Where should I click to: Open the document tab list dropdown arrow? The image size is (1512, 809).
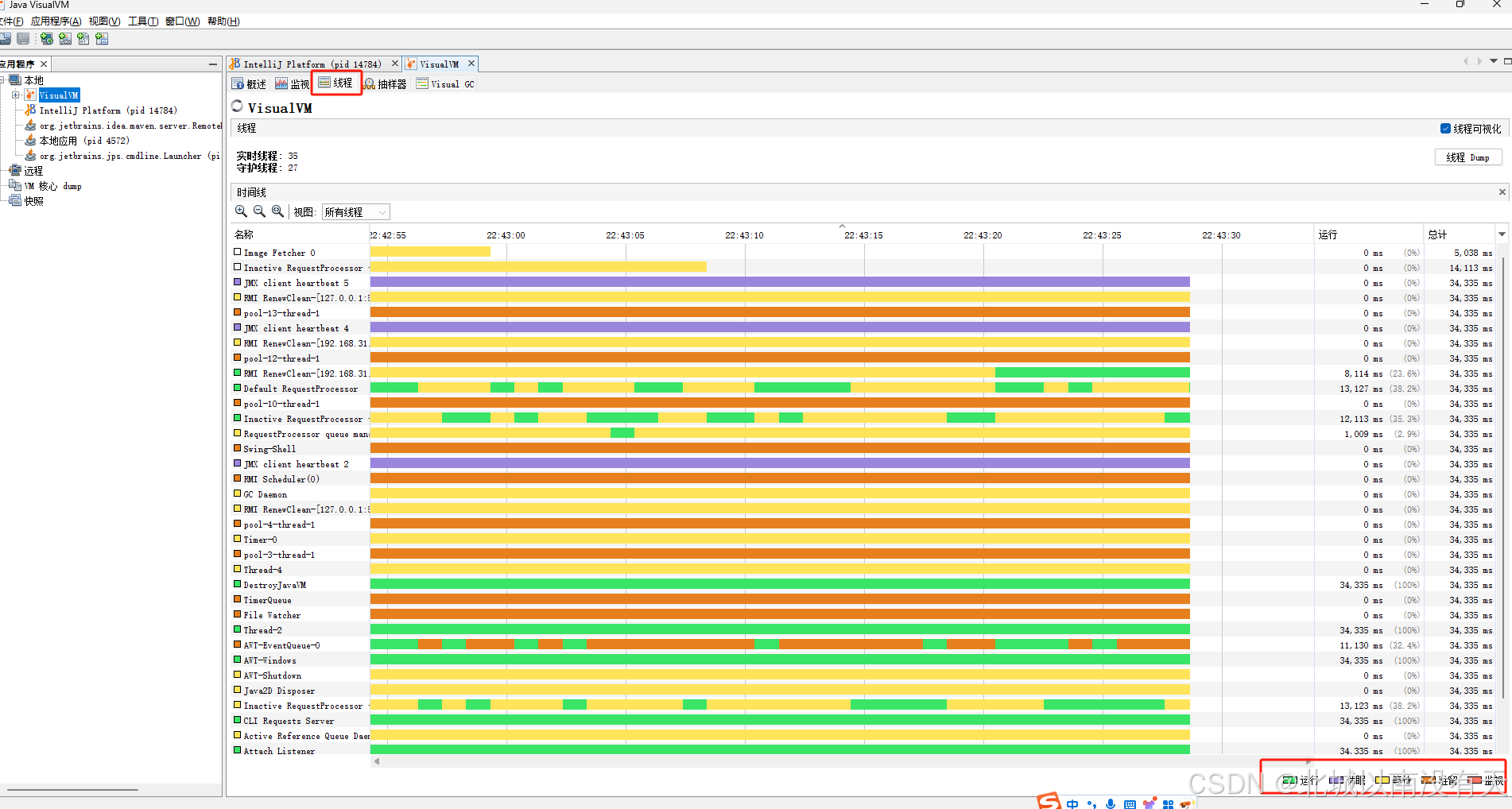click(x=1494, y=61)
